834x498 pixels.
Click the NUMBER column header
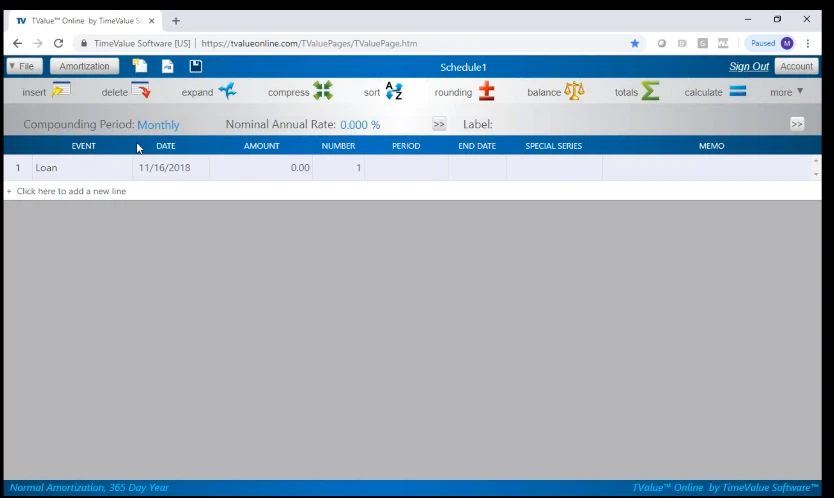tap(338, 146)
